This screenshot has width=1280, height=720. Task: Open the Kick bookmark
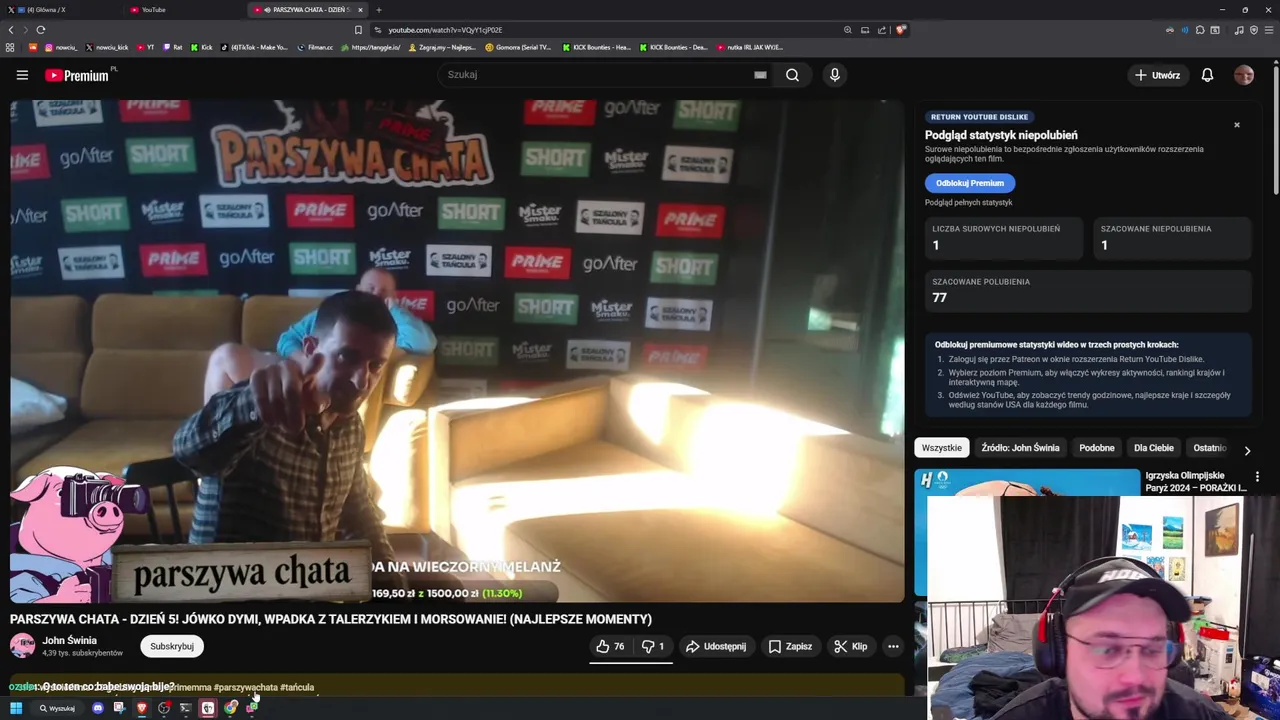[202, 47]
